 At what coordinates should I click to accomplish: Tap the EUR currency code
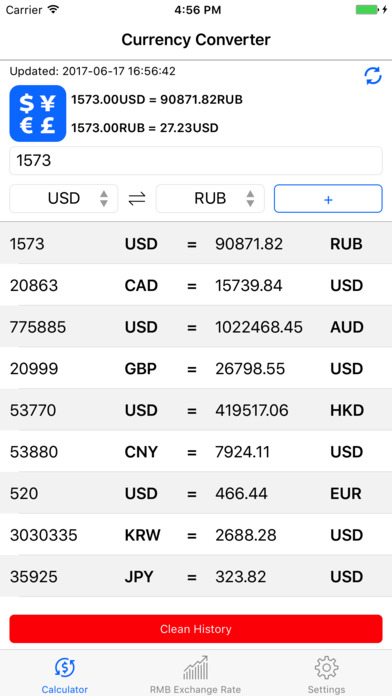346,494
